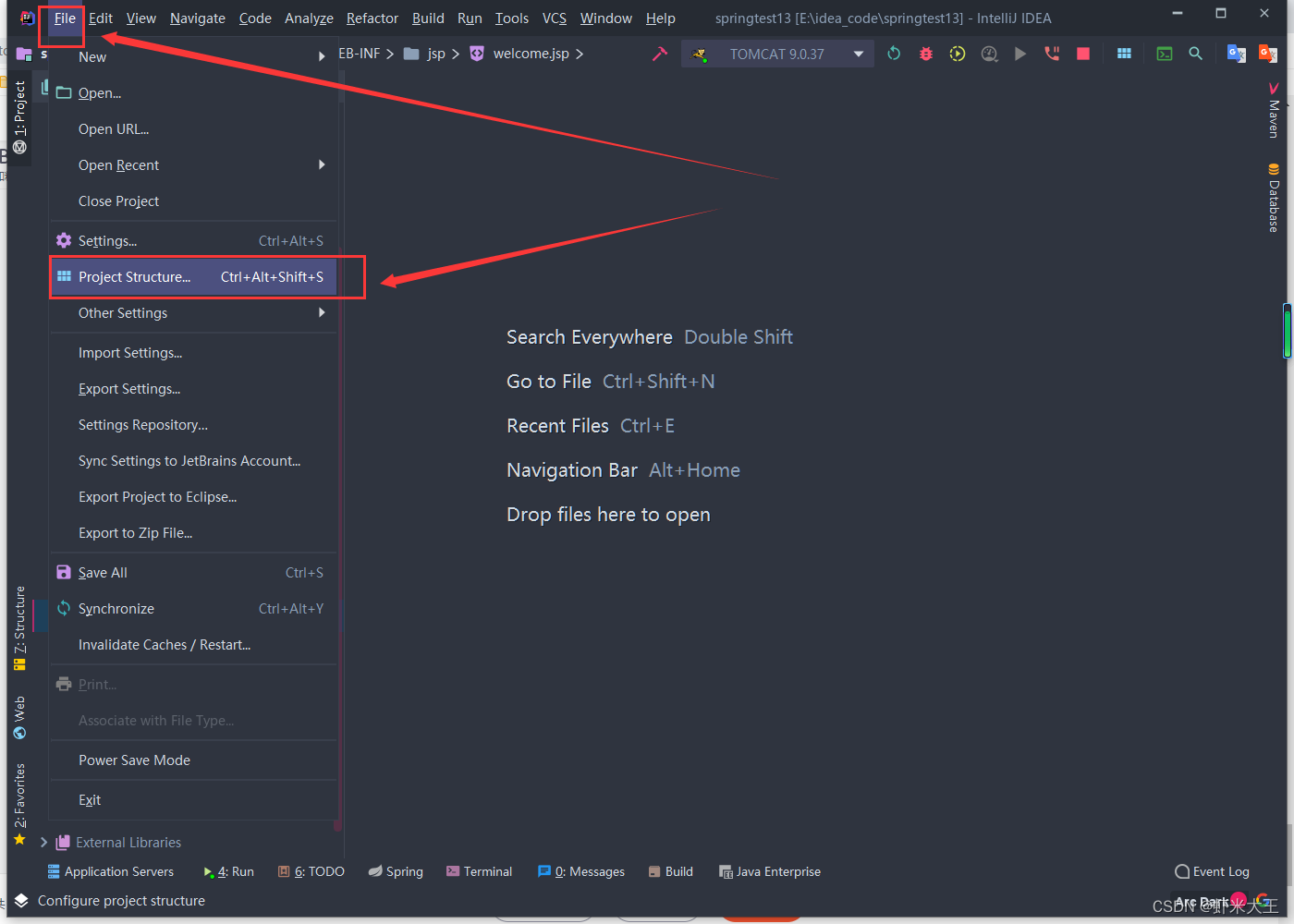Open the Refactor menu
The height and width of the screenshot is (924, 1294).
coord(372,18)
